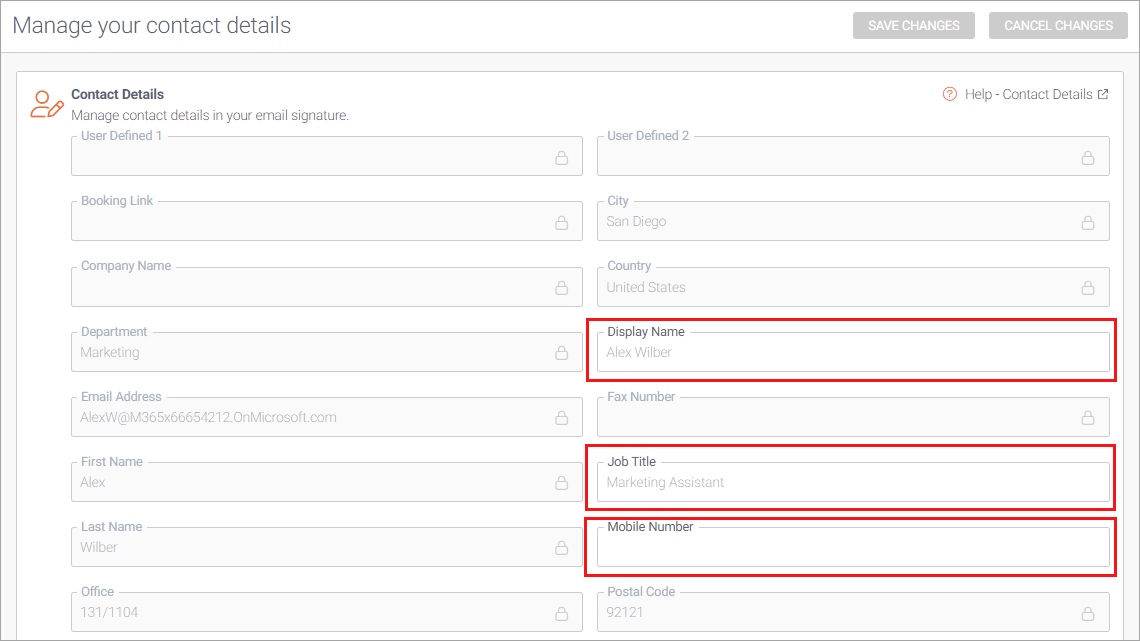1140x641 pixels.
Task: Click into the Display Name field
Action: (x=852, y=353)
